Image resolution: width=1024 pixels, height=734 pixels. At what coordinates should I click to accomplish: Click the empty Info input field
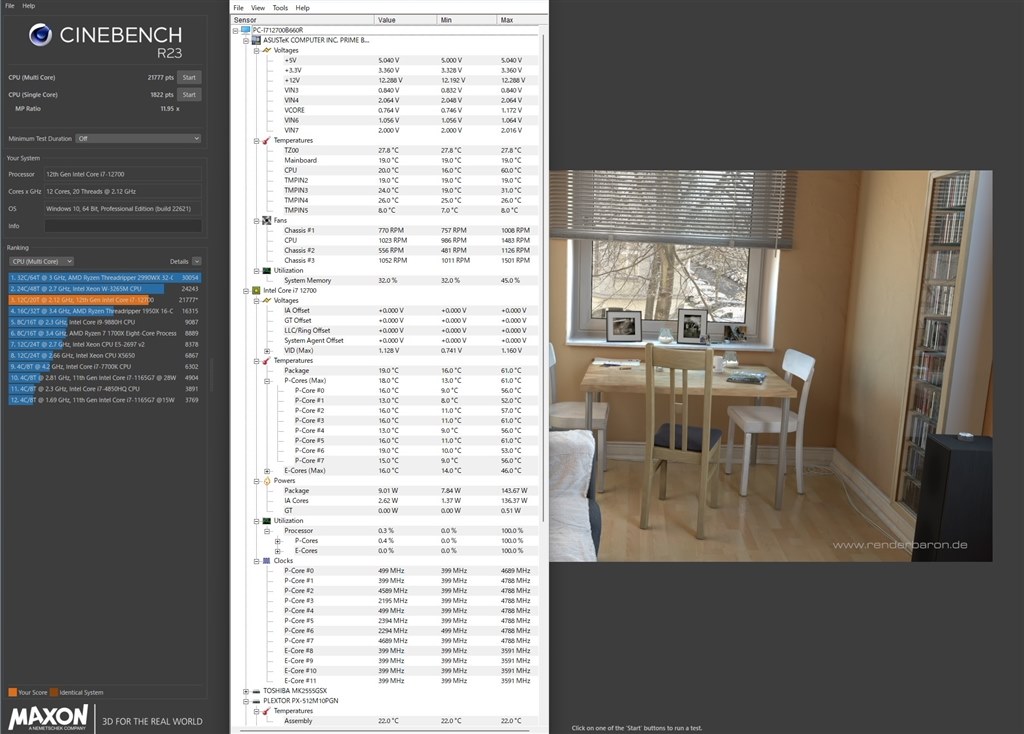pyautogui.click(x=123, y=226)
